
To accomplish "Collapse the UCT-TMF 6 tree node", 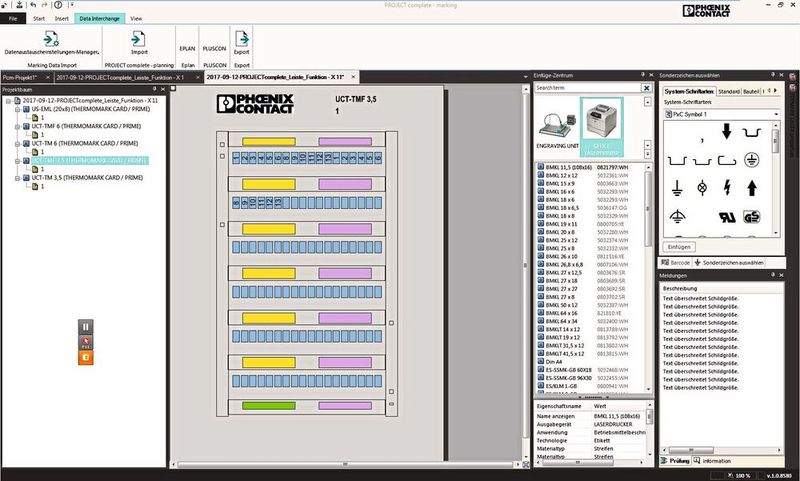I will [x=17, y=126].
